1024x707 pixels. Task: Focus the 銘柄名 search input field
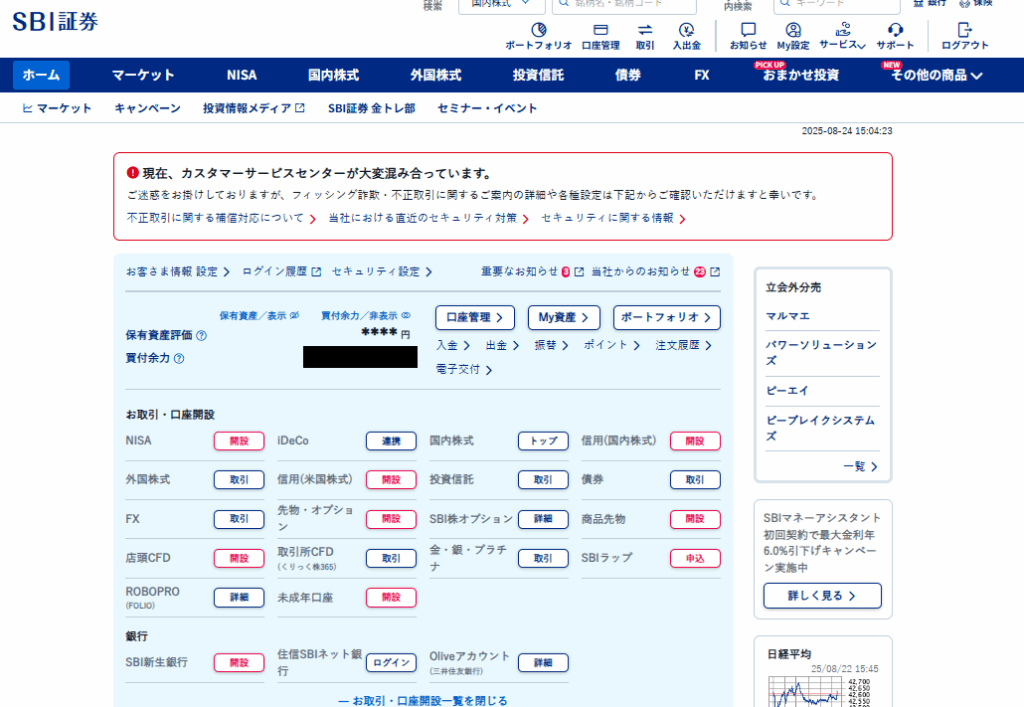624,5
